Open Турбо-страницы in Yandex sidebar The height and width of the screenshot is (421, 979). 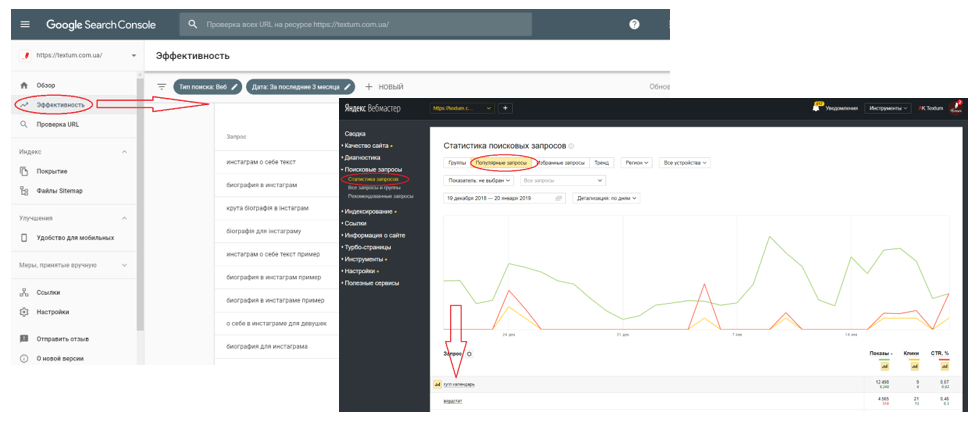tap(369, 247)
